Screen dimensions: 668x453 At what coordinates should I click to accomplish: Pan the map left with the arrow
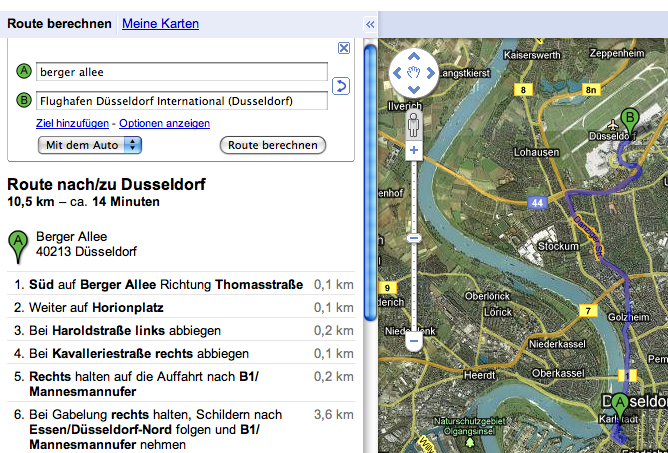coord(397,73)
